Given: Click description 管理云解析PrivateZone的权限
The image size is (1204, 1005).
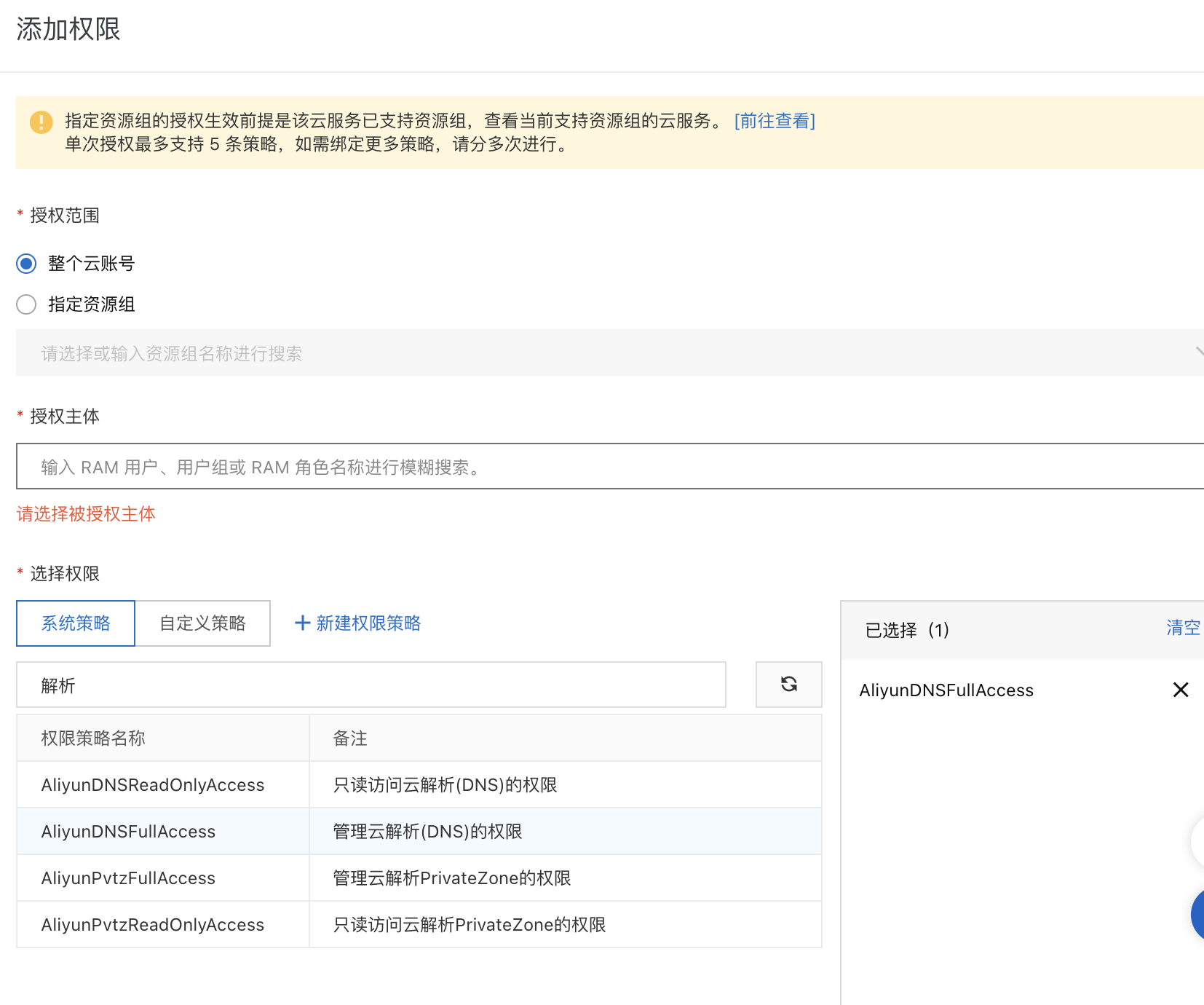Looking at the screenshot, I should coord(452,878).
